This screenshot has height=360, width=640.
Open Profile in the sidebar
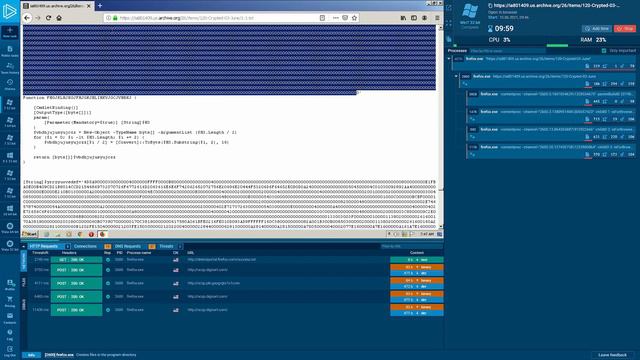(10, 285)
